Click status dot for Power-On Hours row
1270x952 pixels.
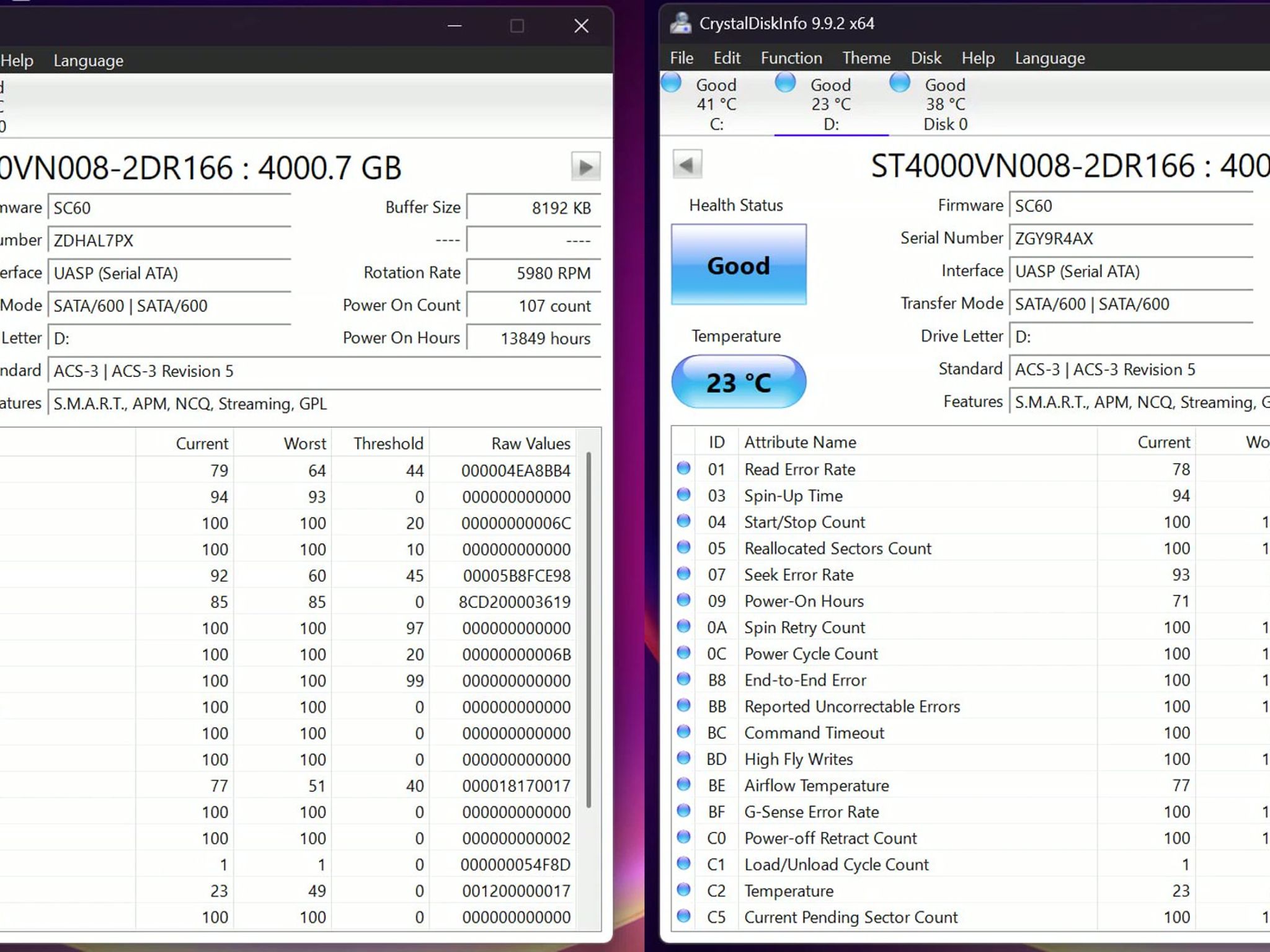[683, 600]
